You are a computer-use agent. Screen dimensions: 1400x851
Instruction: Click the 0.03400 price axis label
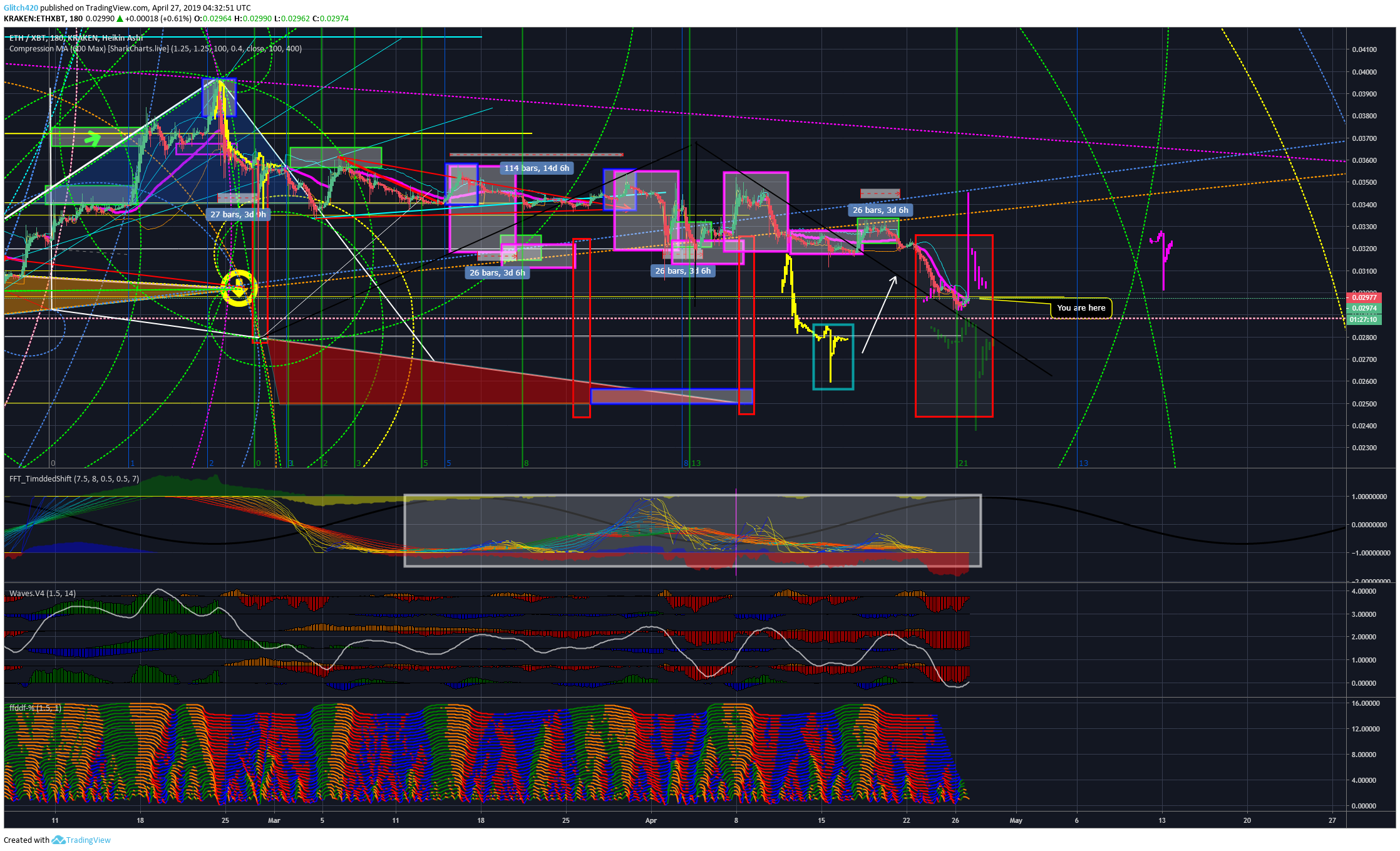(x=1364, y=205)
